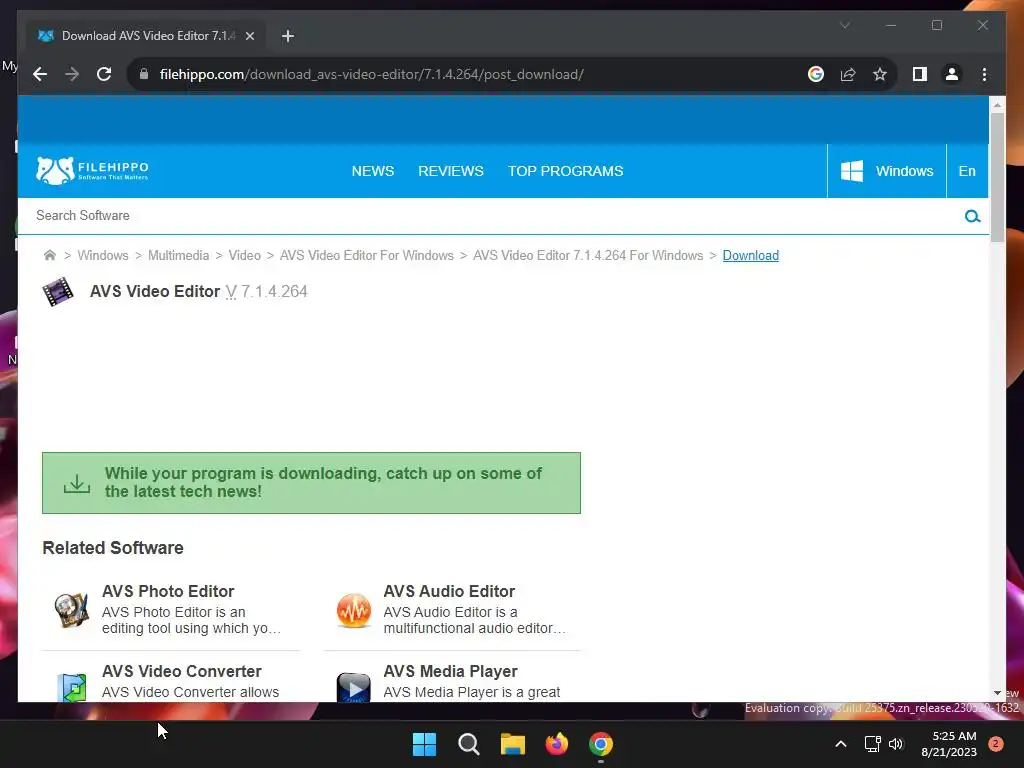Open notifications badge showing 2
The height and width of the screenshot is (768, 1024).
996,744
